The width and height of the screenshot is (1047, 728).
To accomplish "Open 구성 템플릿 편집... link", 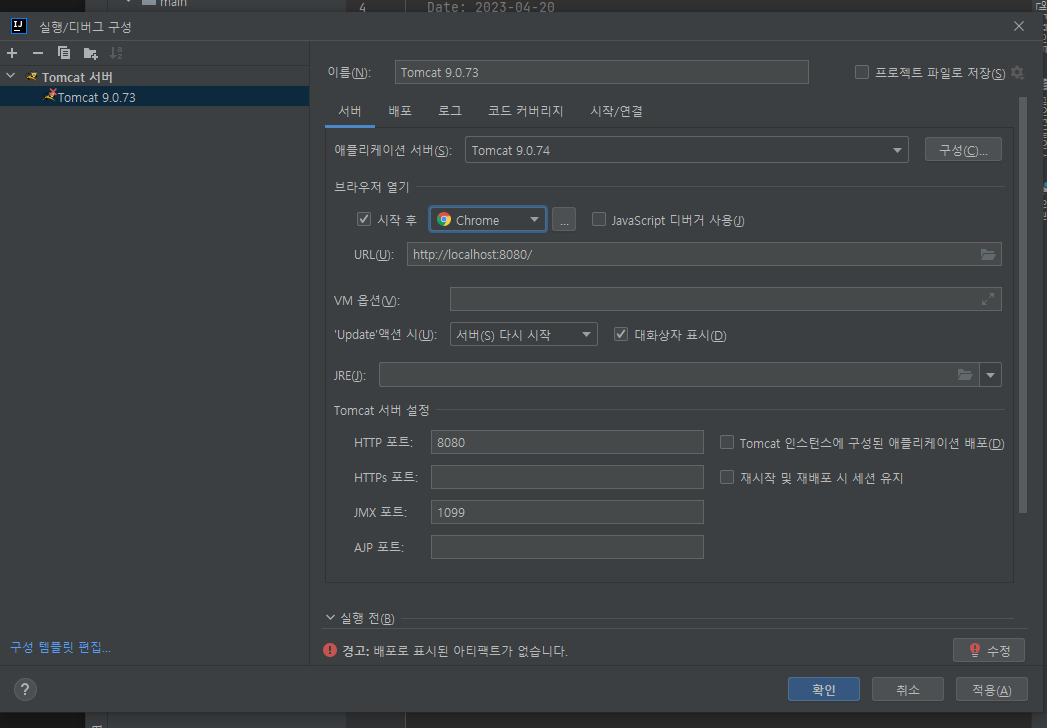I will tap(60, 647).
